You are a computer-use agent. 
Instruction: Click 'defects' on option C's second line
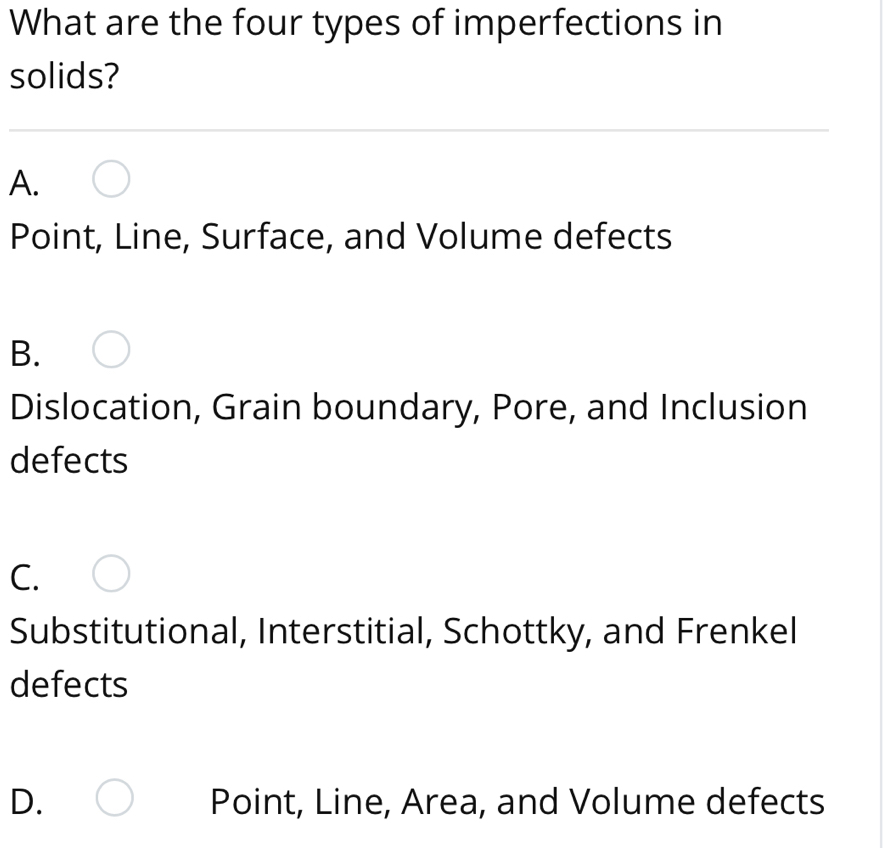(x=69, y=685)
